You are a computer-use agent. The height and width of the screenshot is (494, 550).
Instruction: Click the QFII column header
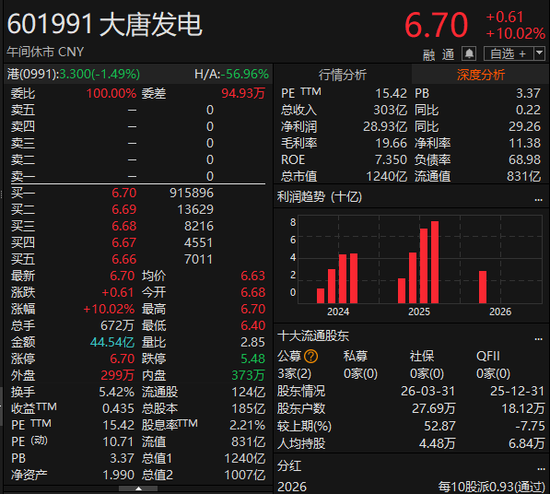click(488, 356)
